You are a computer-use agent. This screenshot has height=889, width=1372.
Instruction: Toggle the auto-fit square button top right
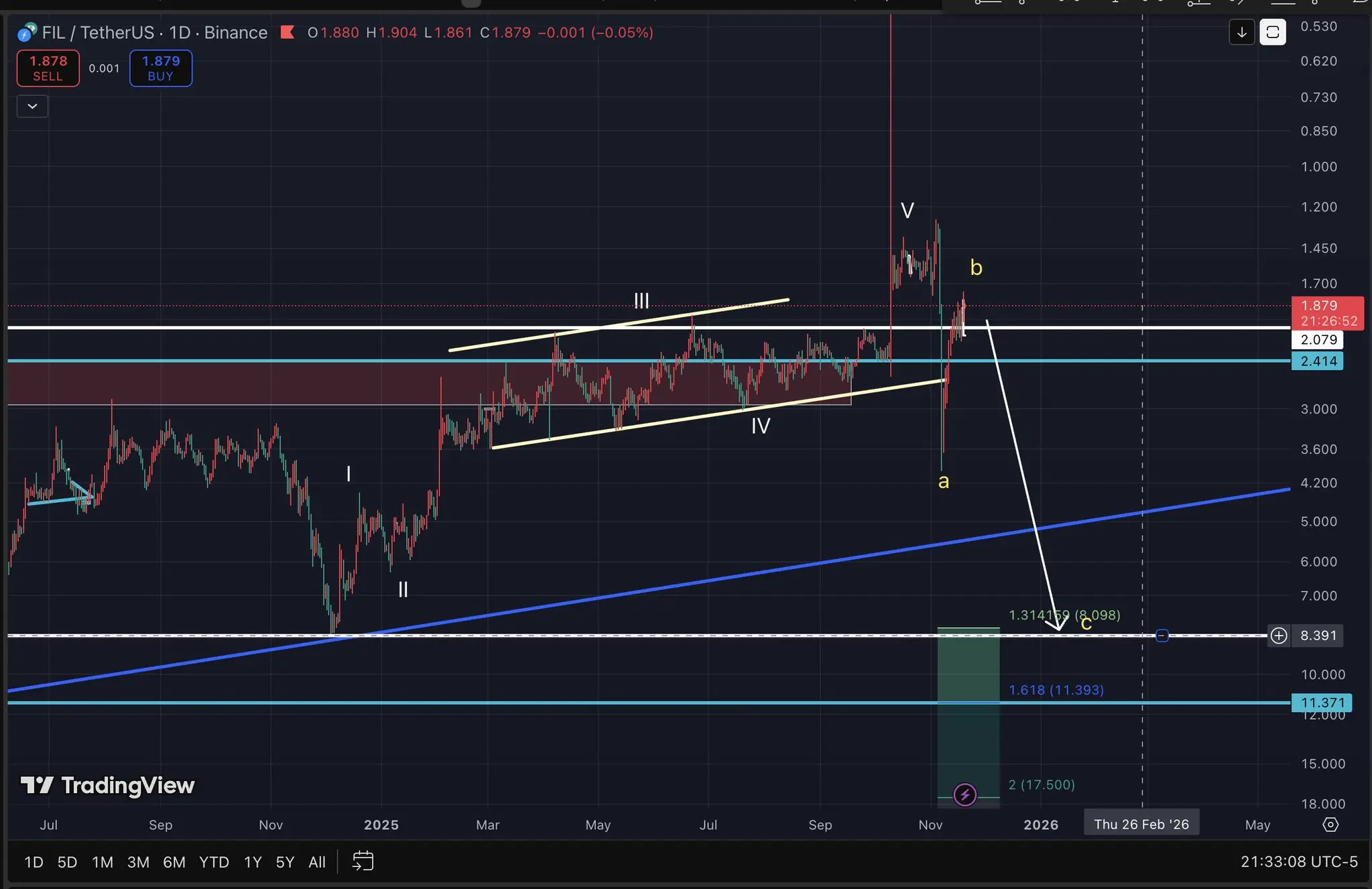point(1272,32)
